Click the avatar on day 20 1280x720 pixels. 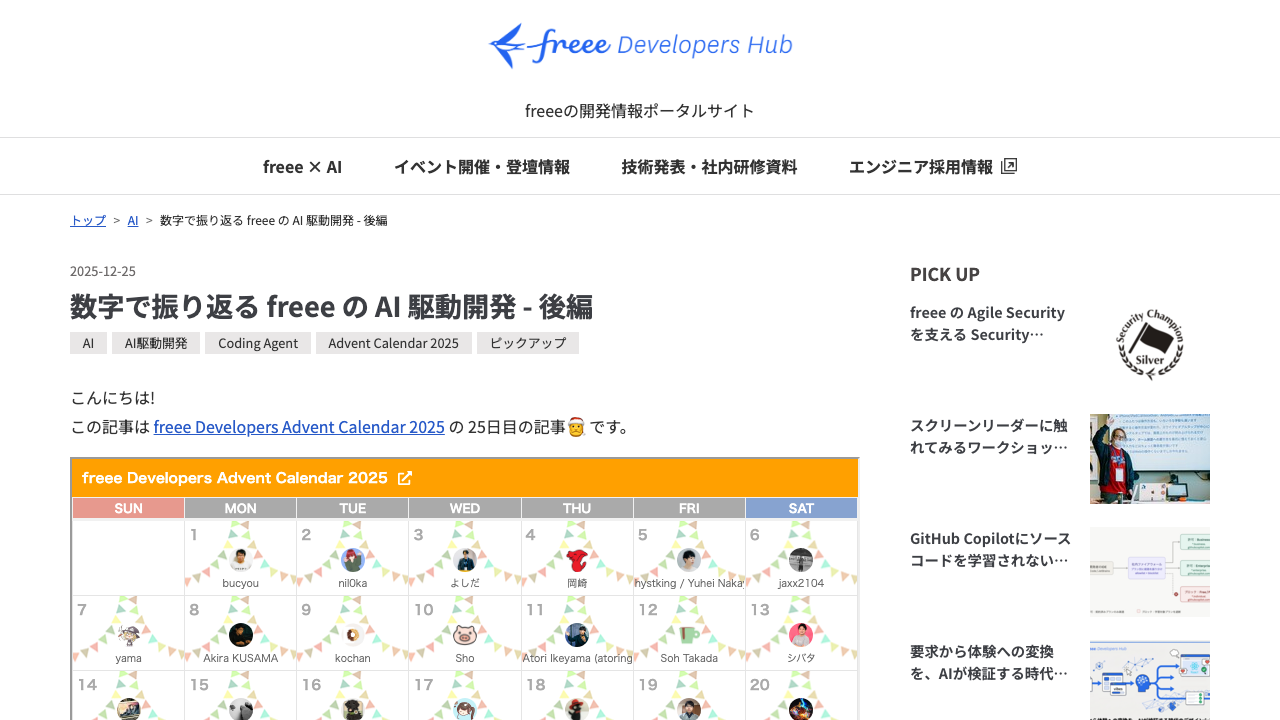pyautogui.click(x=800, y=709)
